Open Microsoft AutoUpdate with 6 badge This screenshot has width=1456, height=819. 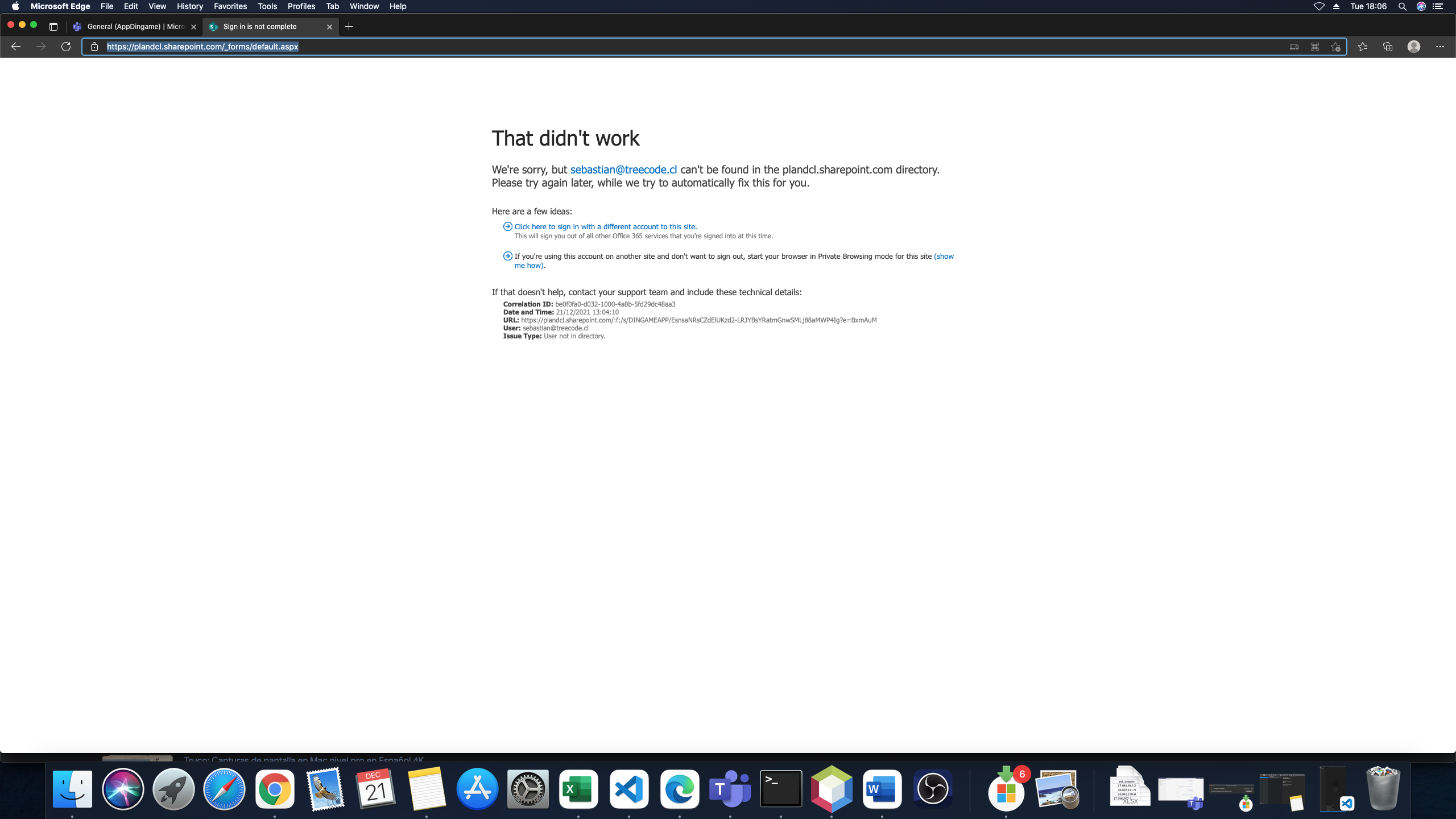pos(1007,789)
